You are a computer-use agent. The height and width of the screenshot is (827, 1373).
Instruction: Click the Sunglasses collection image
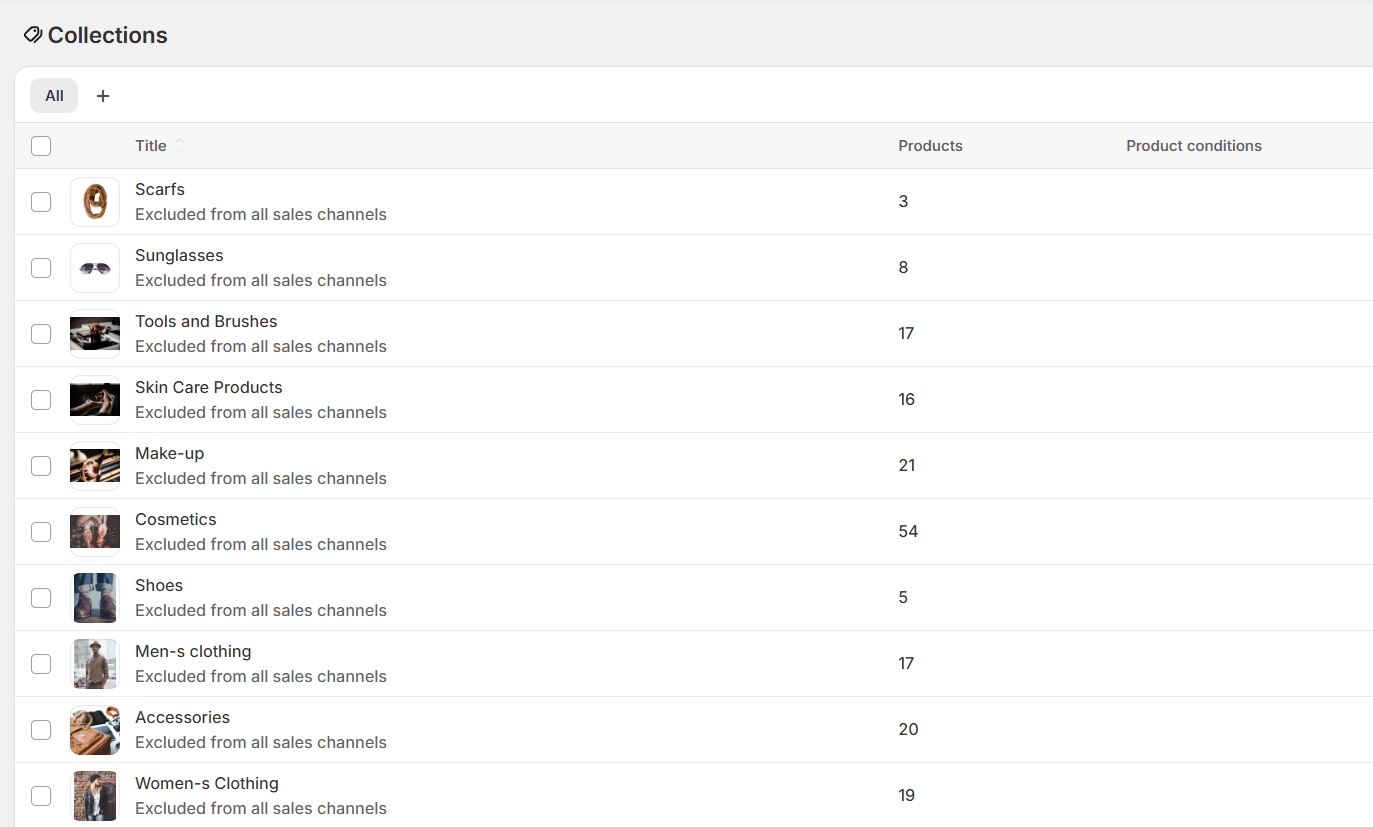[95, 268]
